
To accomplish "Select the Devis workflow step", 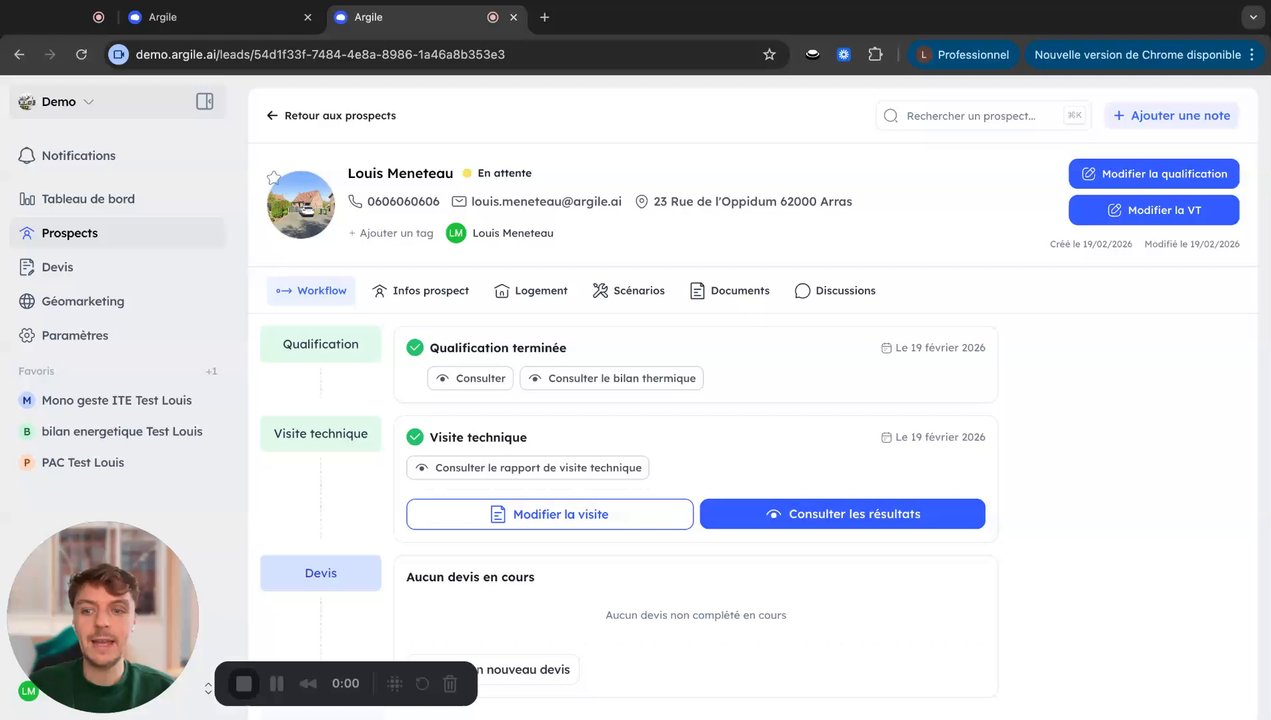I will (320, 573).
